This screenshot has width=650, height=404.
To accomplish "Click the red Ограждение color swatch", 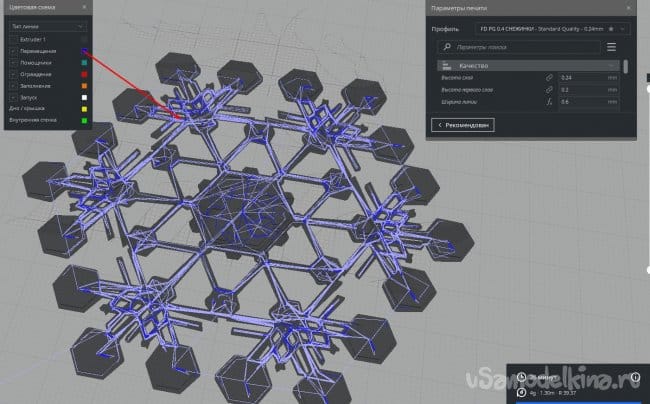I will 87,74.
